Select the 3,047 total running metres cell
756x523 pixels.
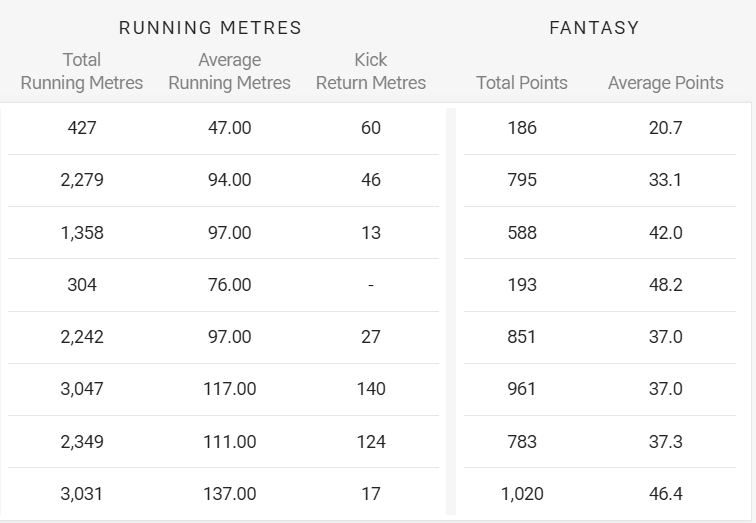[82, 389]
